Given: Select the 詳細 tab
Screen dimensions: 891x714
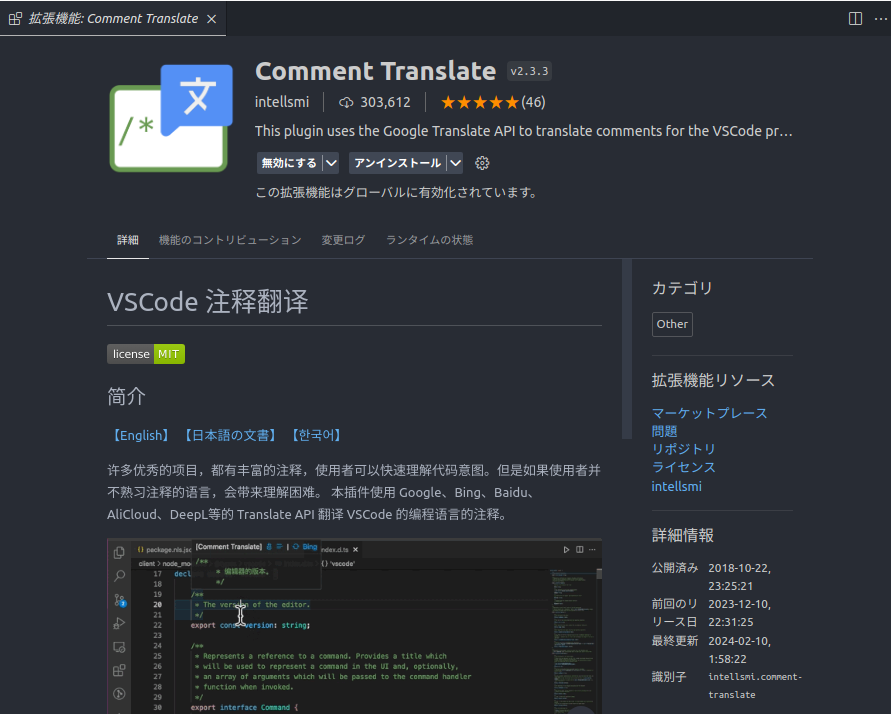Looking at the screenshot, I should (x=128, y=240).
